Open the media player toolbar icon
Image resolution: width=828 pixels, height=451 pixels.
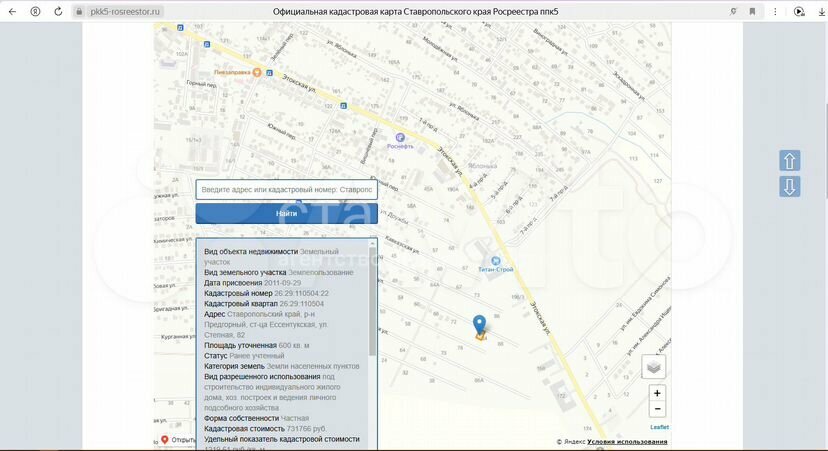(x=799, y=11)
